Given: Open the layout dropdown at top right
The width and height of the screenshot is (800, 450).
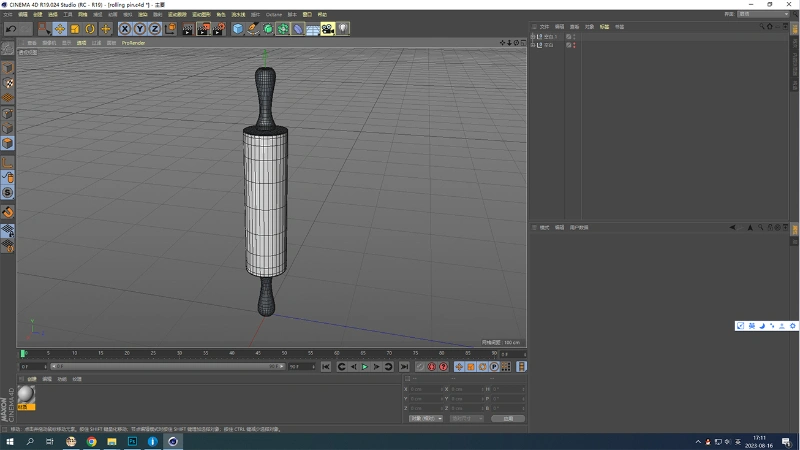Looking at the screenshot, I should pyautogui.click(x=764, y=14).
